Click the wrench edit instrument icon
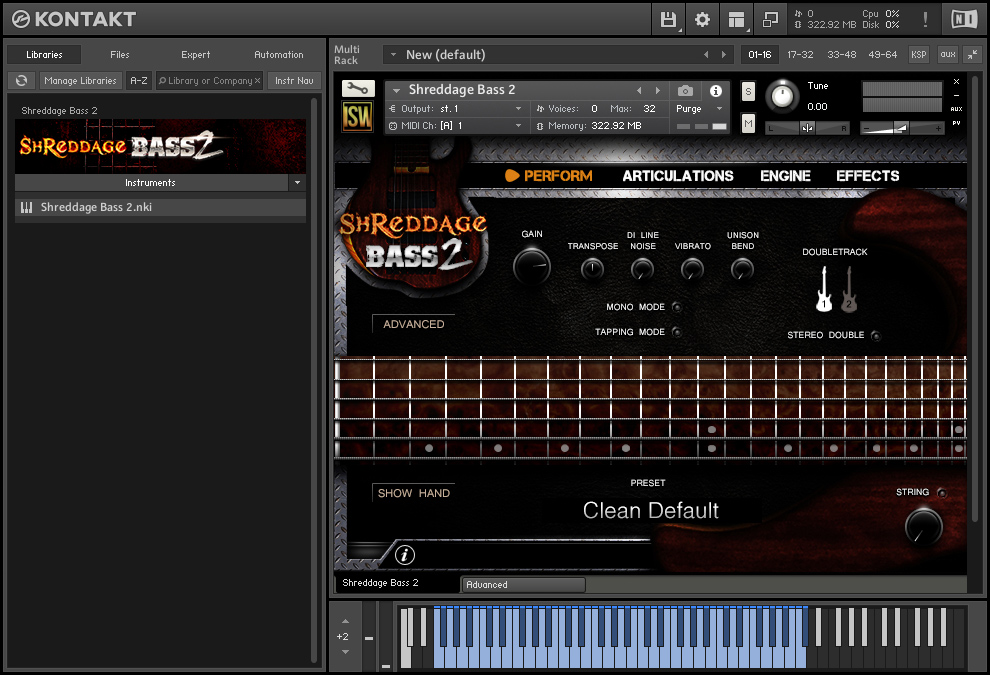The height and width of the screenshot is (675, 990). click(358, 89)
